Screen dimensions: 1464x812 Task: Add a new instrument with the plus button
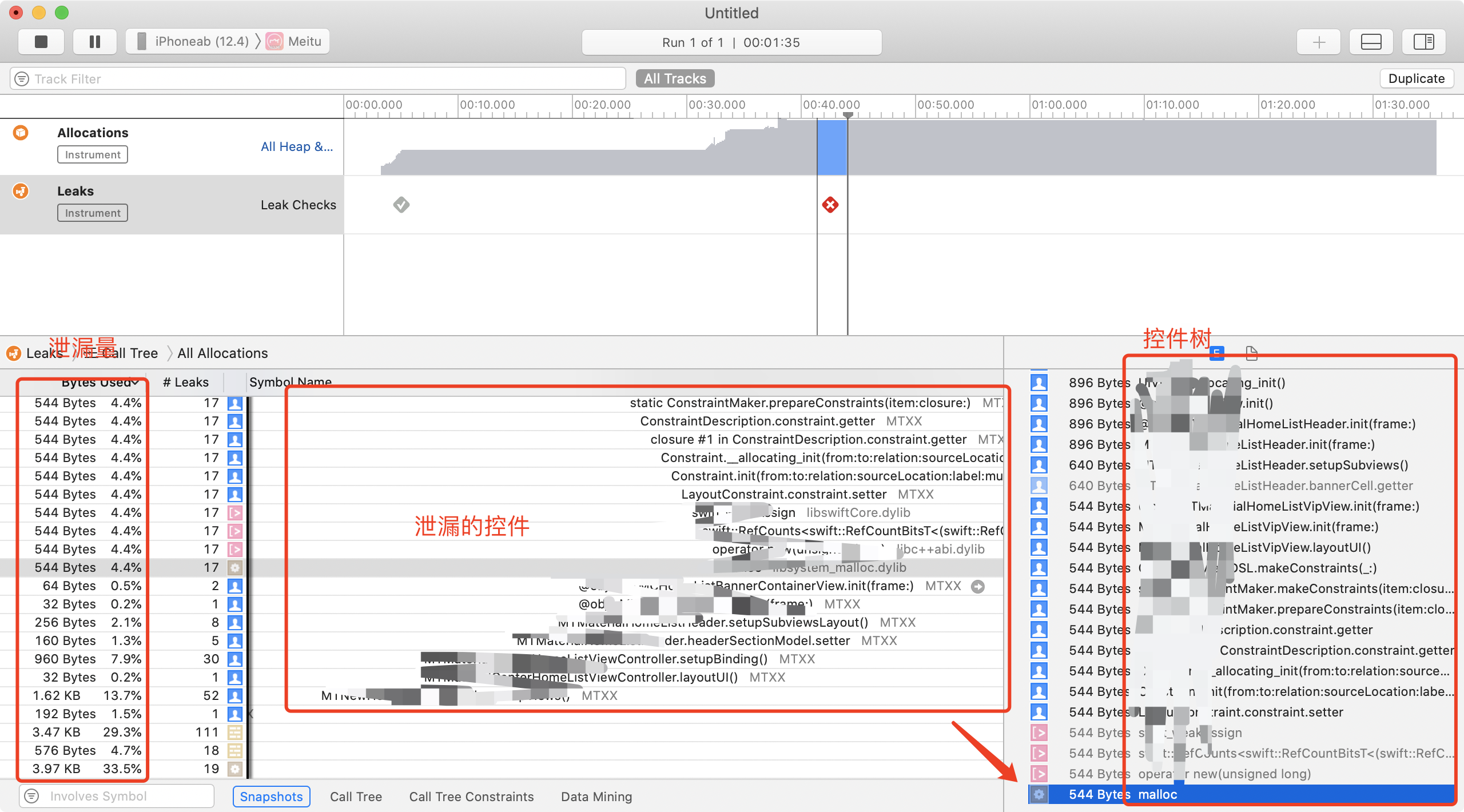(x=1318, y=41)
